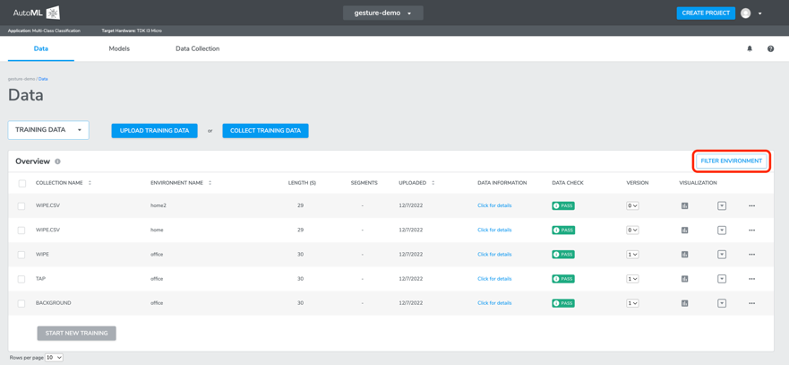The height and width of the screenshot is (366, 790).
Task: Click three-dot more options for home2 row
Action: pyautogui.click(x=752, y=206)
